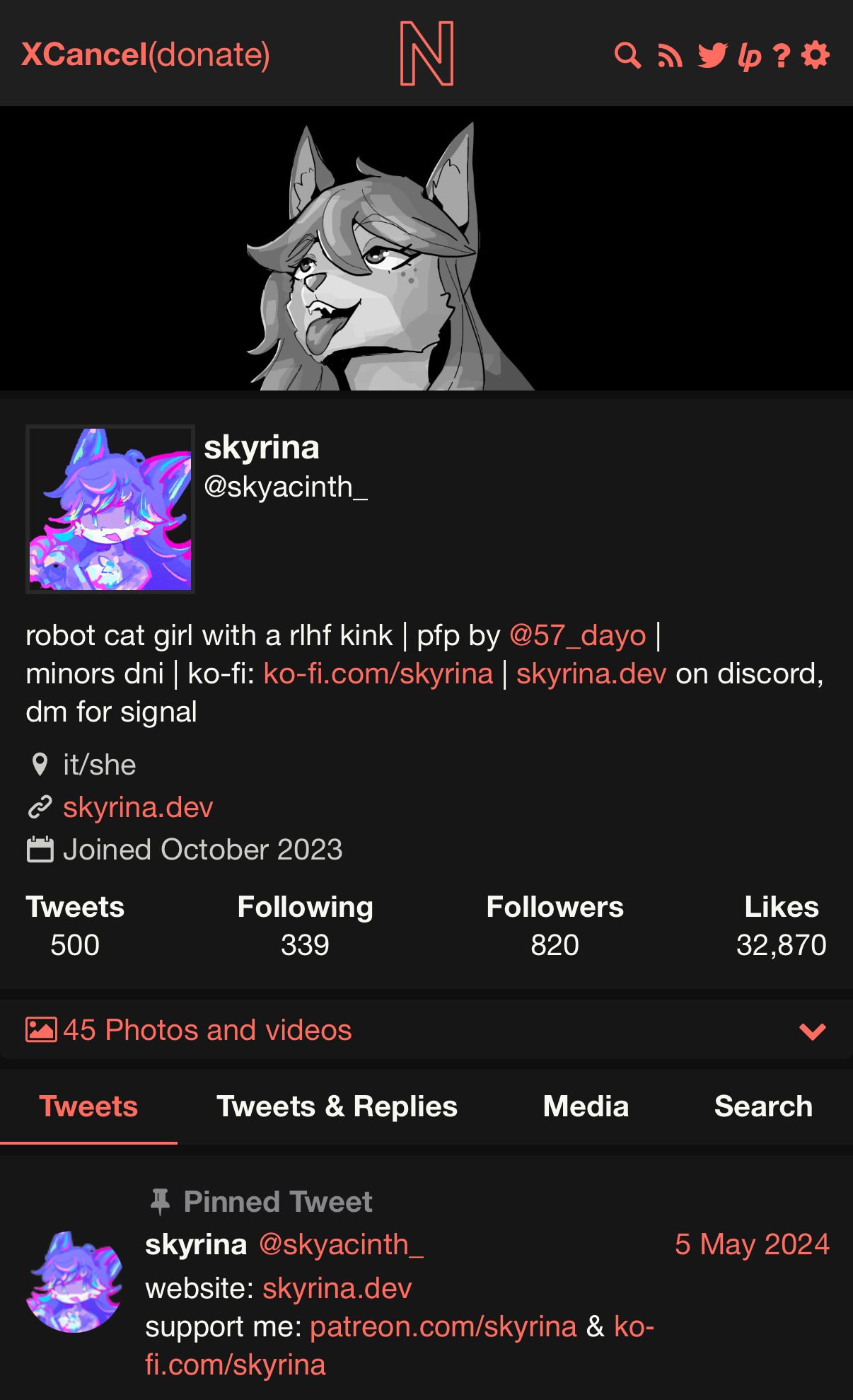The width and height of the screenshot is (853, 1400).
Task: Click the XCancel home link
Action: tap(84, 54)
